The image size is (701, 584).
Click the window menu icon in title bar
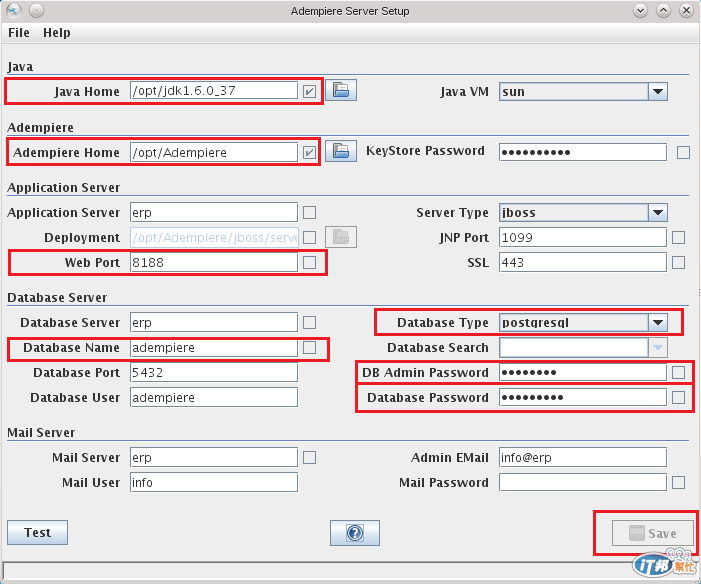tap(14, 10)
